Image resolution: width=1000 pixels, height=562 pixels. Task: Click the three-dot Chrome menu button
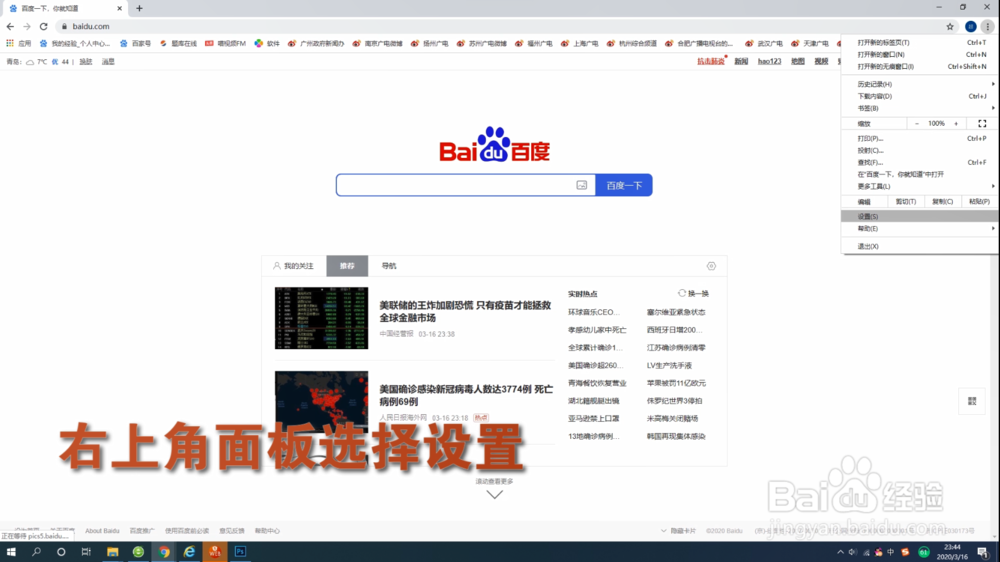tap(987, 26)
